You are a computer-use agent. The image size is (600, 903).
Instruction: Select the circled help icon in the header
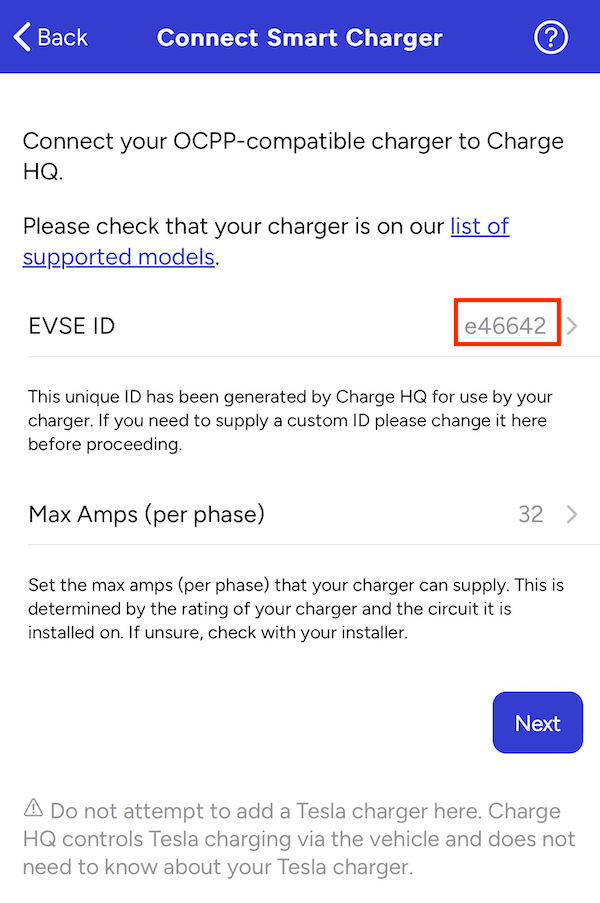pyautogui.click(x=550, y=37)
